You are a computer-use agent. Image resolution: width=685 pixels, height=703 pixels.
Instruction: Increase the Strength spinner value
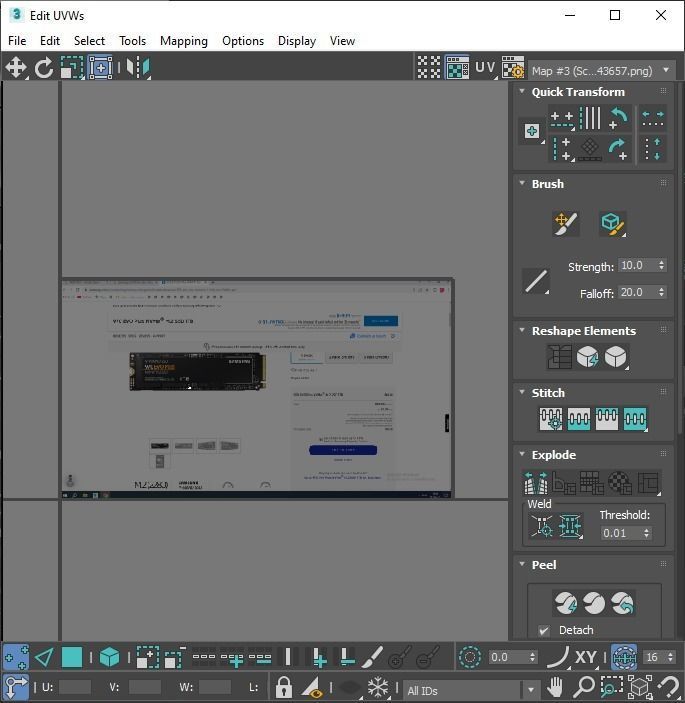tap(662, 262)
